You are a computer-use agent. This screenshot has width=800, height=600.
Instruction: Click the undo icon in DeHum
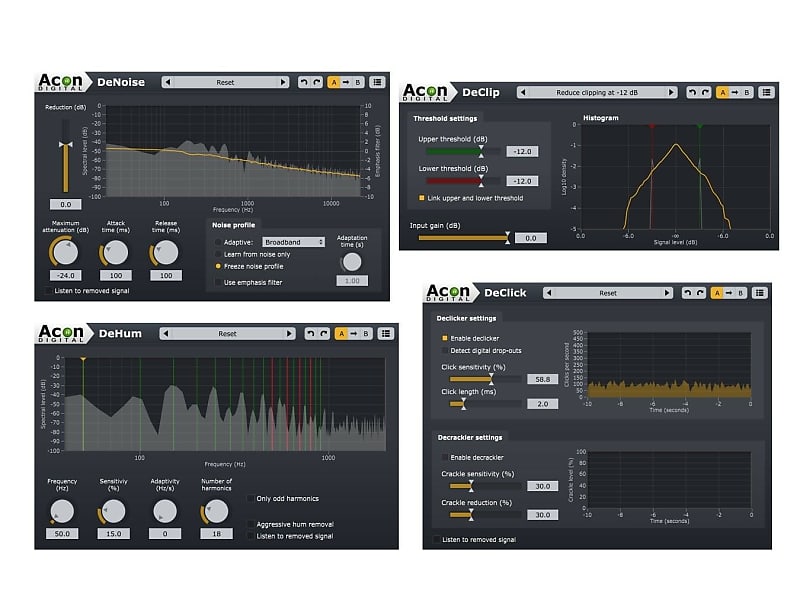(311, 335)
